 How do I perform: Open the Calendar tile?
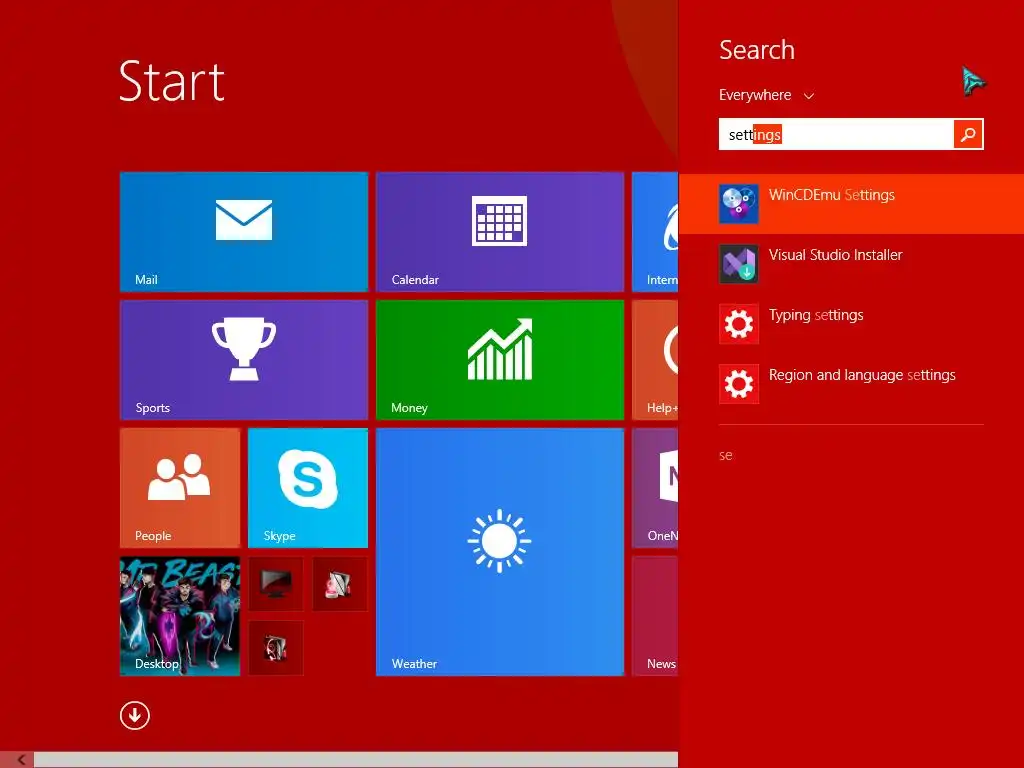tap(500, 231)
